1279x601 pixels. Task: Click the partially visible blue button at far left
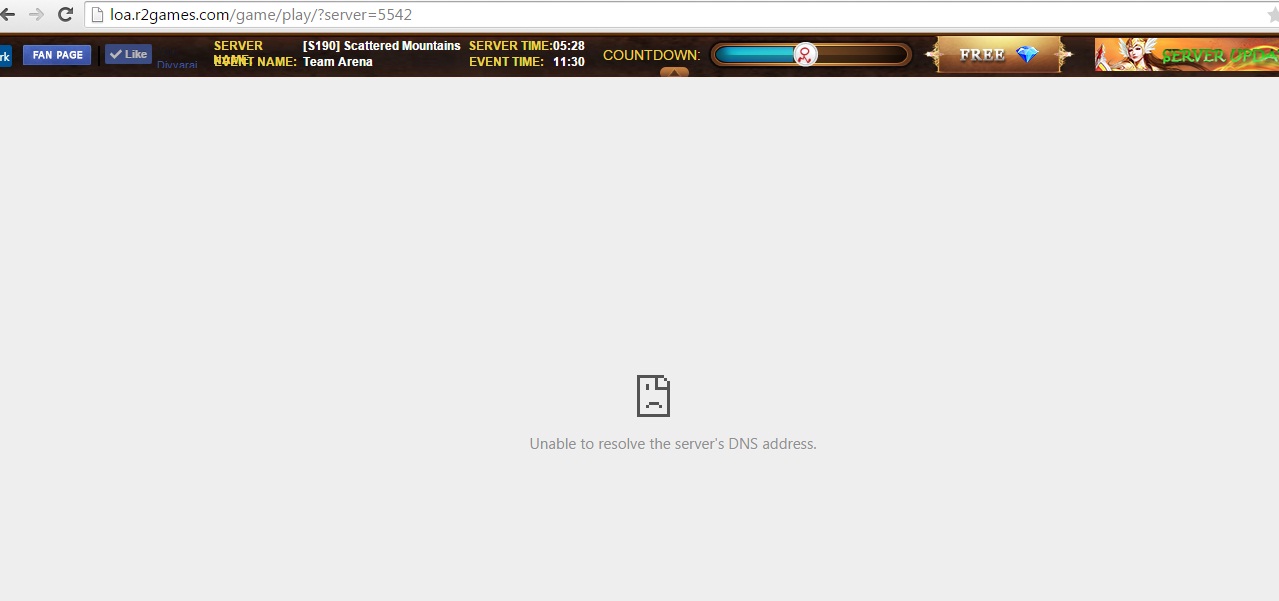tap(5, 56)
